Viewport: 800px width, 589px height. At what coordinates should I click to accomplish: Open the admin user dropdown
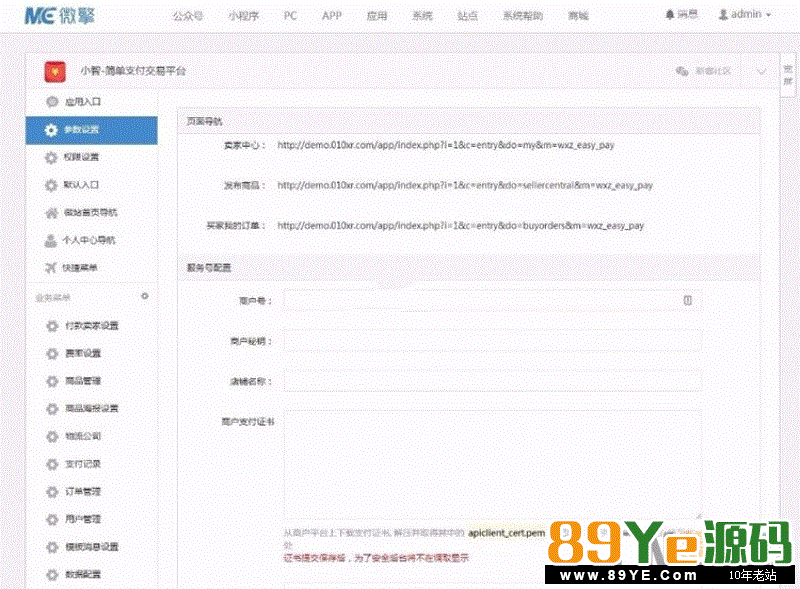[745, 15]
